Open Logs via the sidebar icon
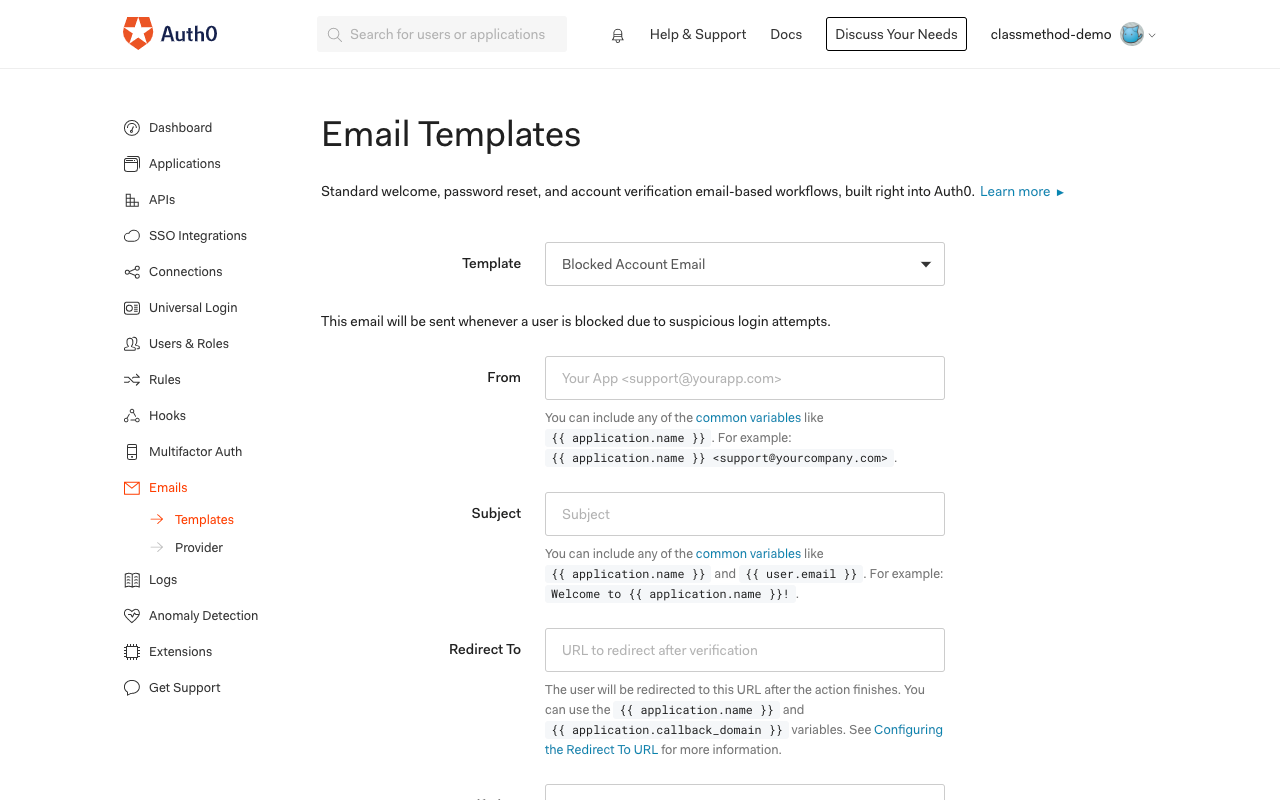Screen dimensions: 1280x800 pos(131,579)
